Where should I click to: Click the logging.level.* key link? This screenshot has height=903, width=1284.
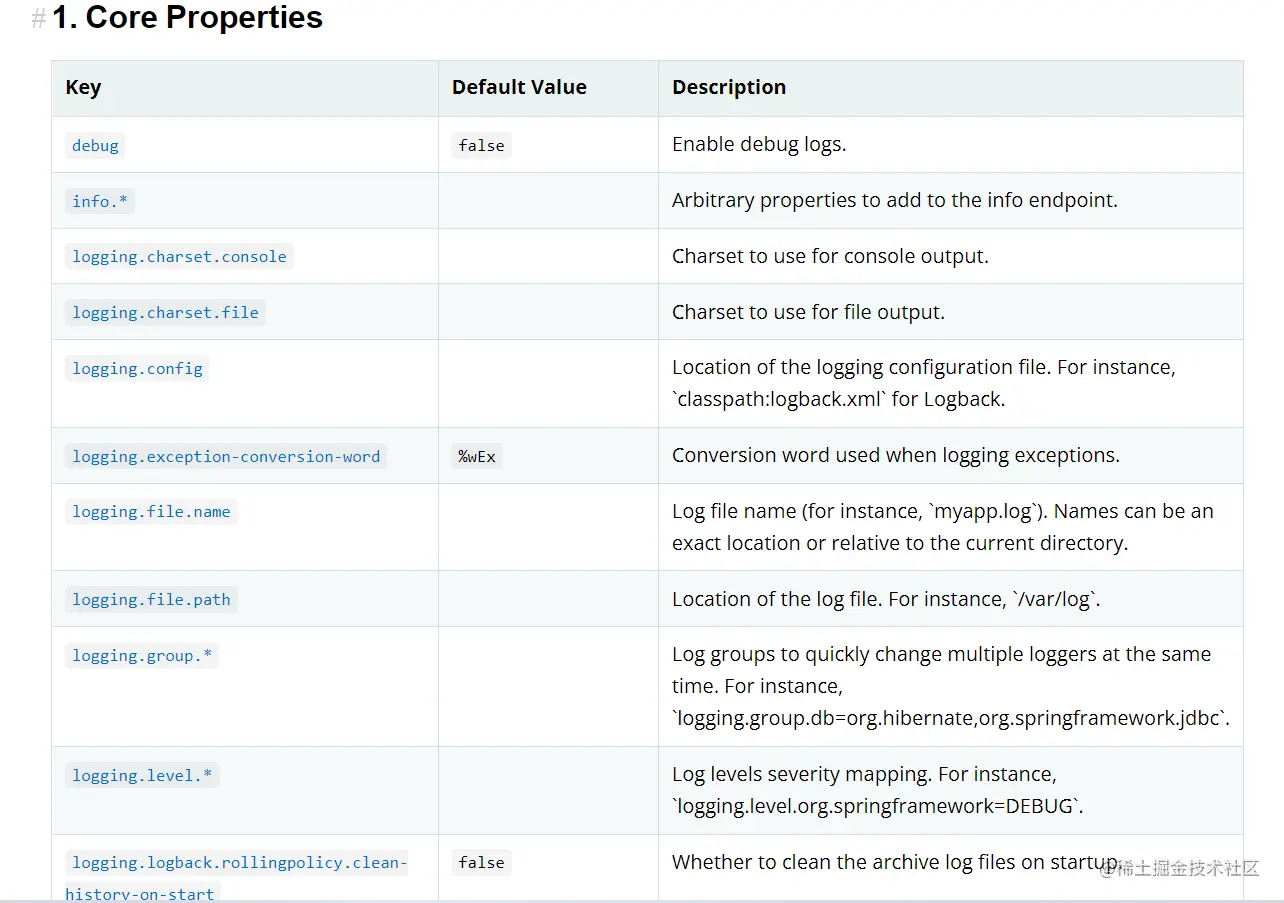coord(142,776)
